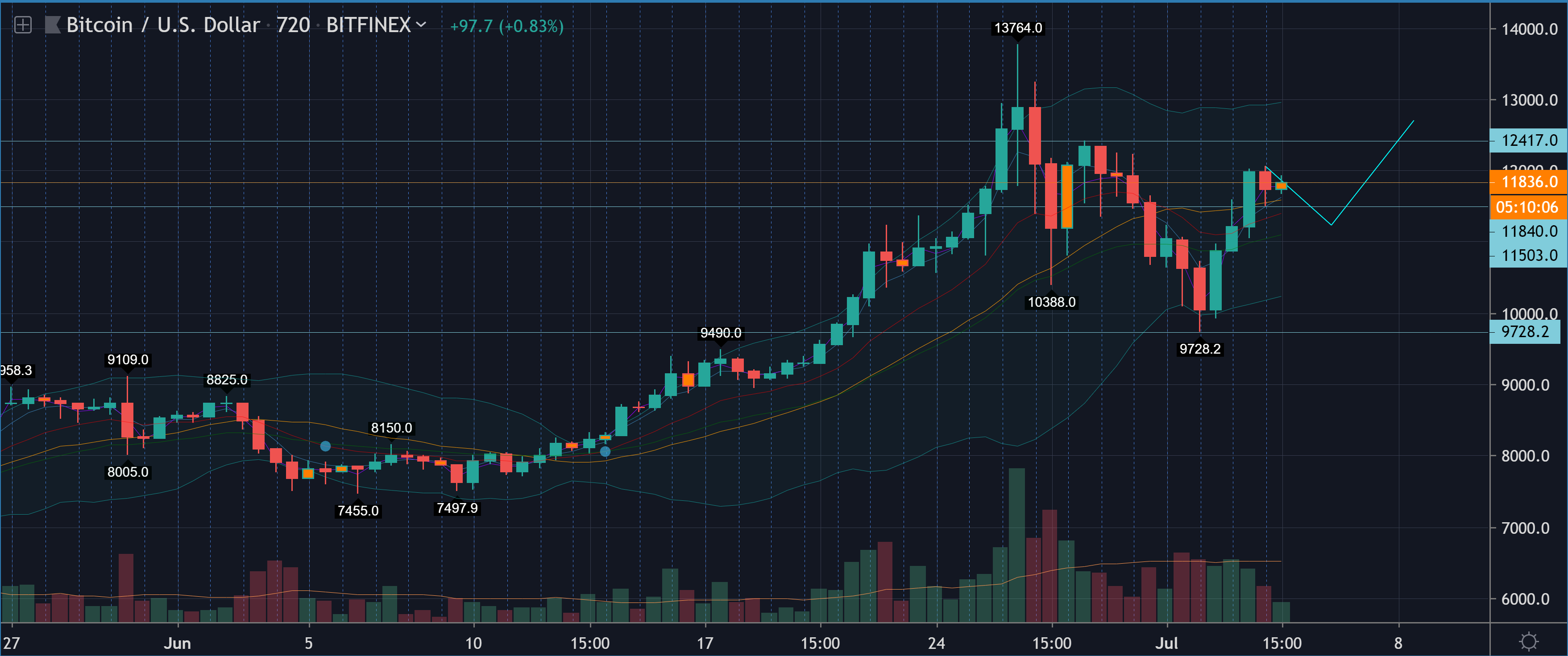Screen dimensions: 1568x656
Task: Expand the dropdown chevron after BITFINEX
Action: (x=421, y=25)
